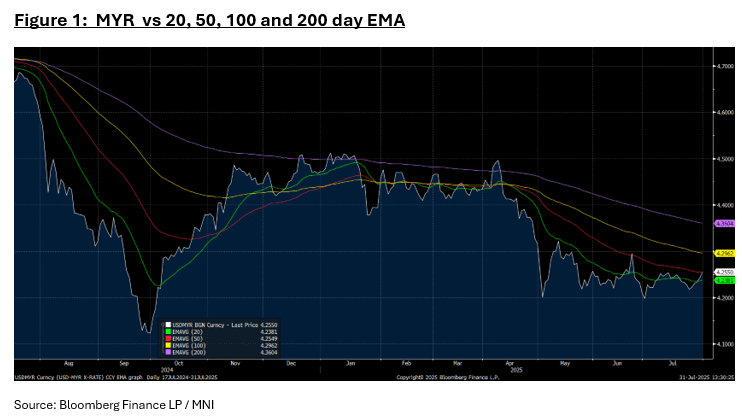Select the purple EMAVG (200) legend swatch
The image size is (742, 418).
click(x=168, y=352)
